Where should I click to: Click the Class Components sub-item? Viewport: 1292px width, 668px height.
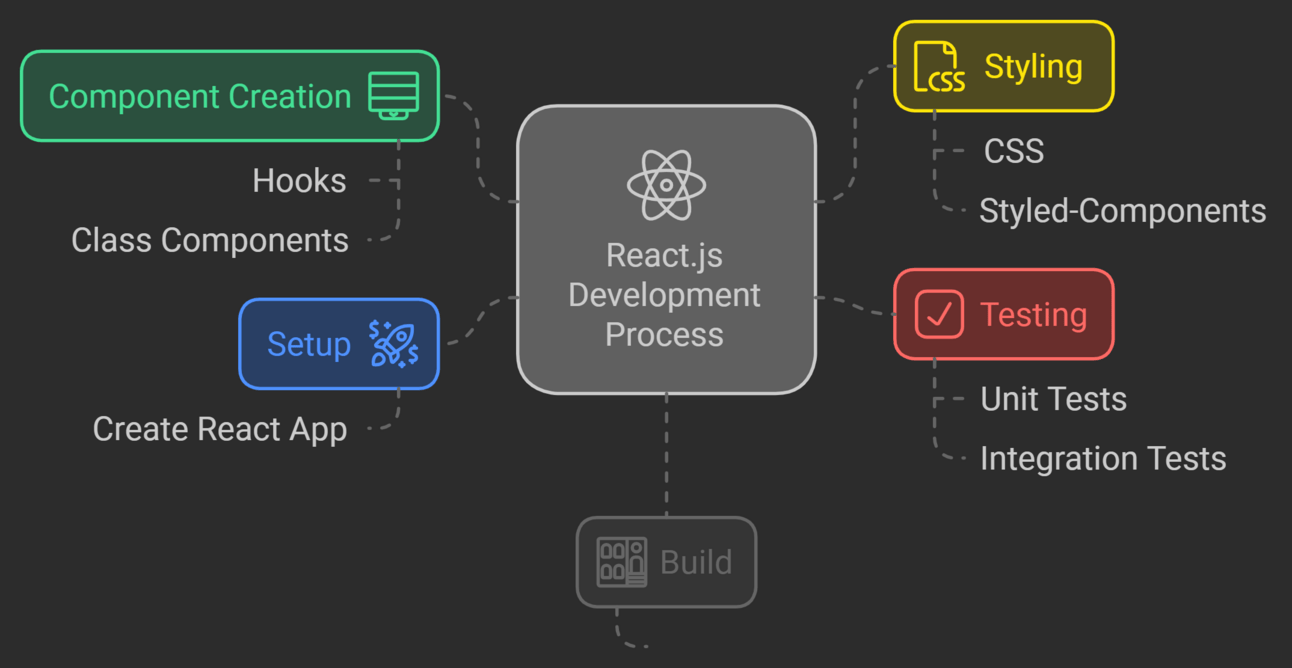click(210, 240)
